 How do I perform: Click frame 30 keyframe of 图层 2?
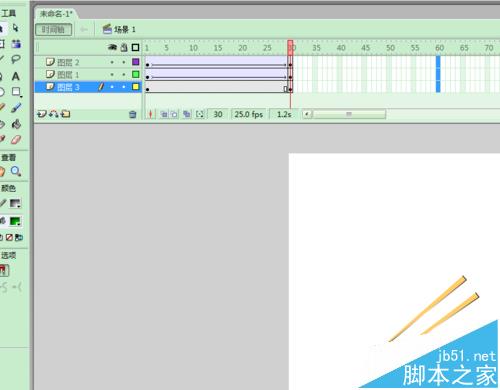pyautogui.click(x=291, y=65)
